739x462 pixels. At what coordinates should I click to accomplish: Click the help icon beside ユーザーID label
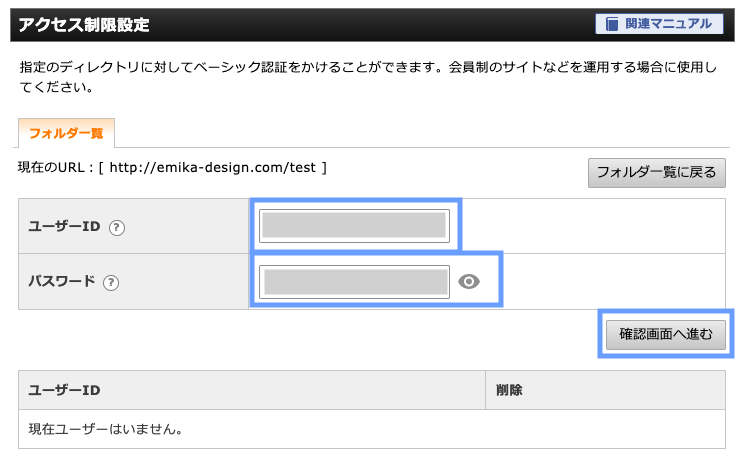[x=117, y=227]
